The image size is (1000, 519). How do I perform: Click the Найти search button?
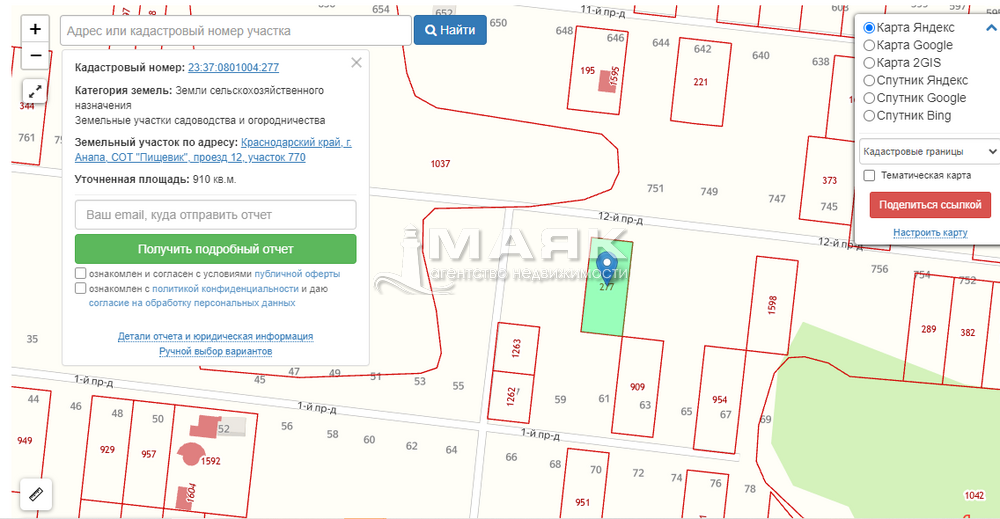(x=450, y=30)
